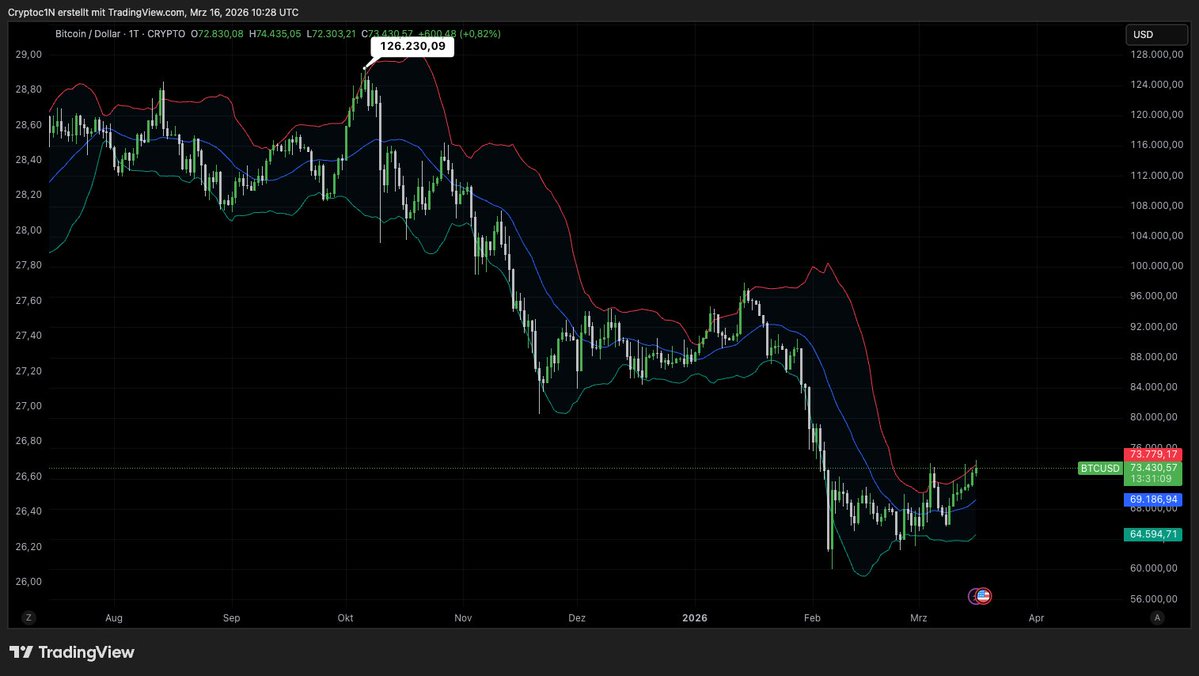Click the 2026 year label on time axis
The height and width of the screenshot is (676, 1199).
[x=694, y=618]
